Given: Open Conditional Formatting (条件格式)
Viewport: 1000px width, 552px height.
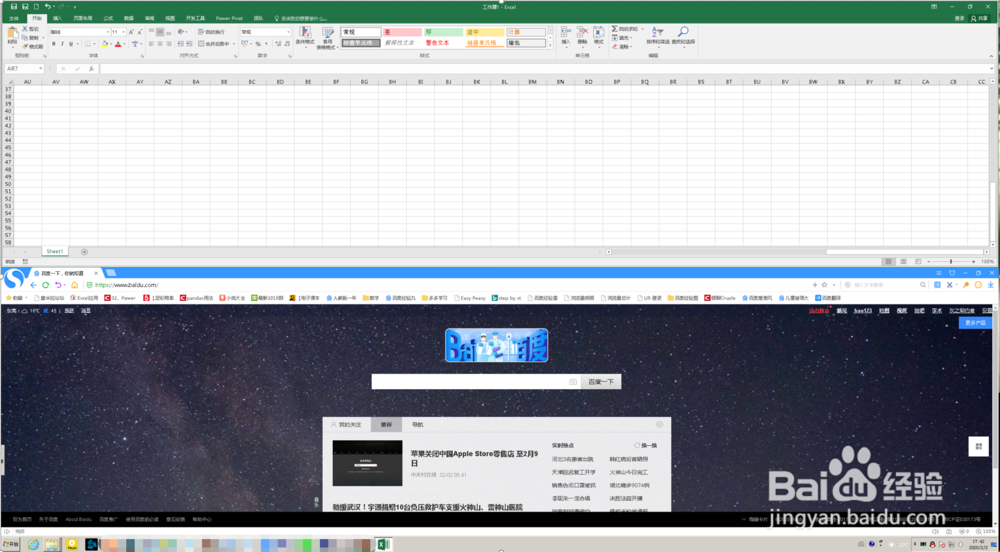Looking at the screenshot, I should [x=305, y=36].
